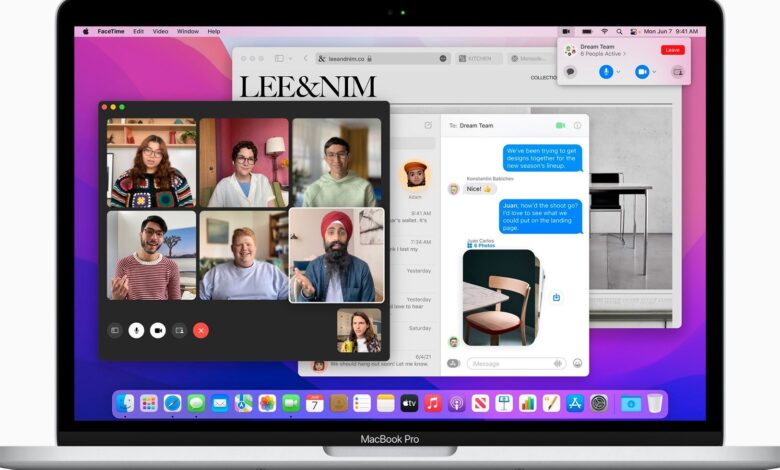The width and height of the screenshot is (780, 470).
Task: Open FaceTime from Dock
Action: [x=291, y=403]
